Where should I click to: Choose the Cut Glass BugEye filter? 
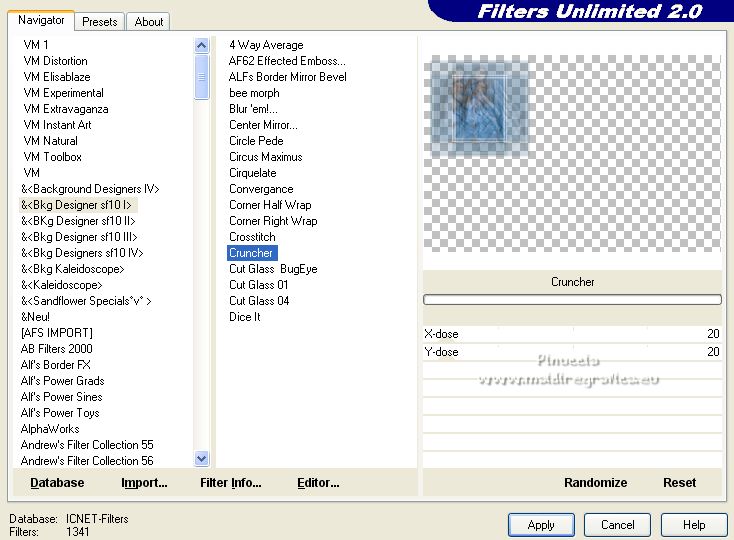273,269
